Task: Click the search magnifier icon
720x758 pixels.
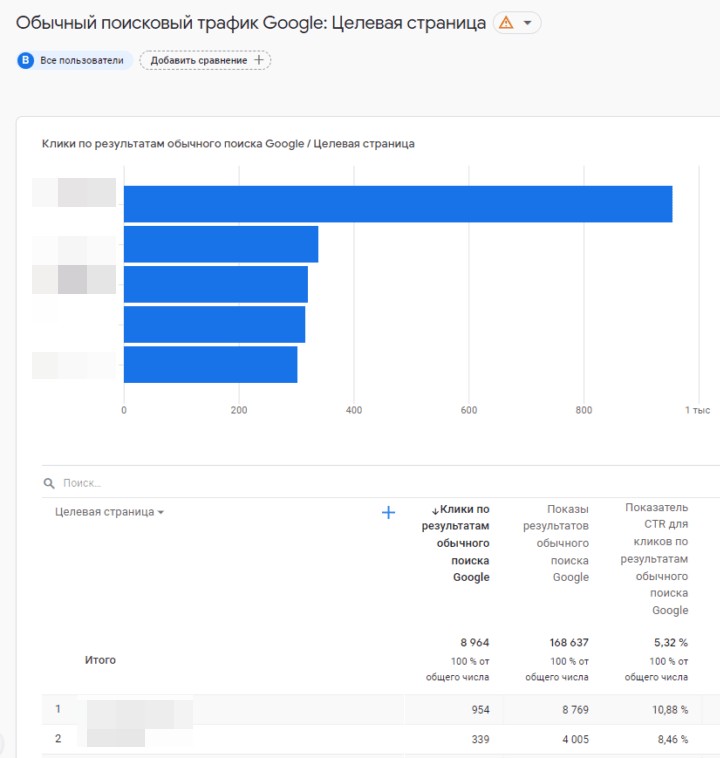Action: click(x=49, y=483)
